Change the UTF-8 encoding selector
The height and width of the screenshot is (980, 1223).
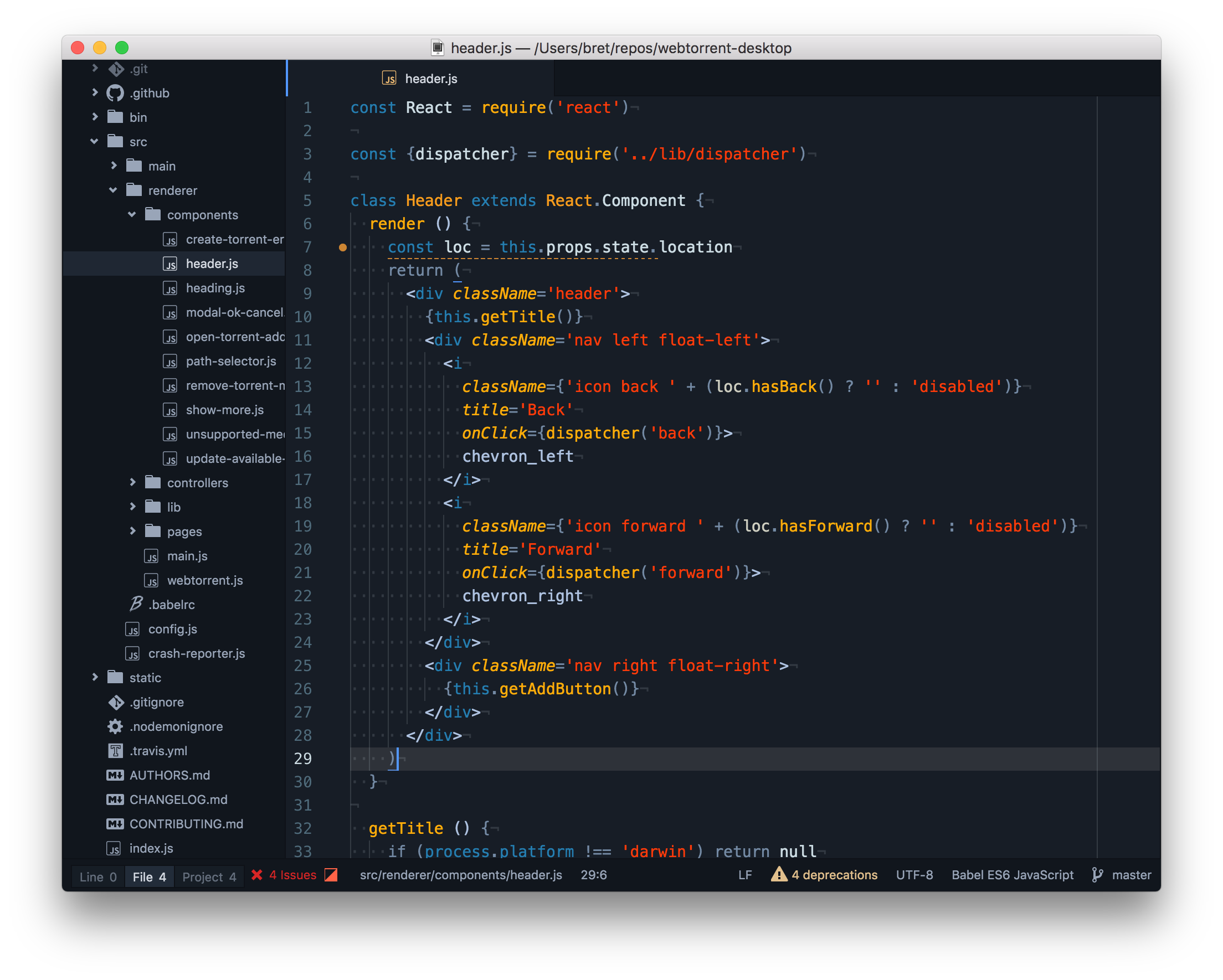pyautogui.click(x=914, y=875)
